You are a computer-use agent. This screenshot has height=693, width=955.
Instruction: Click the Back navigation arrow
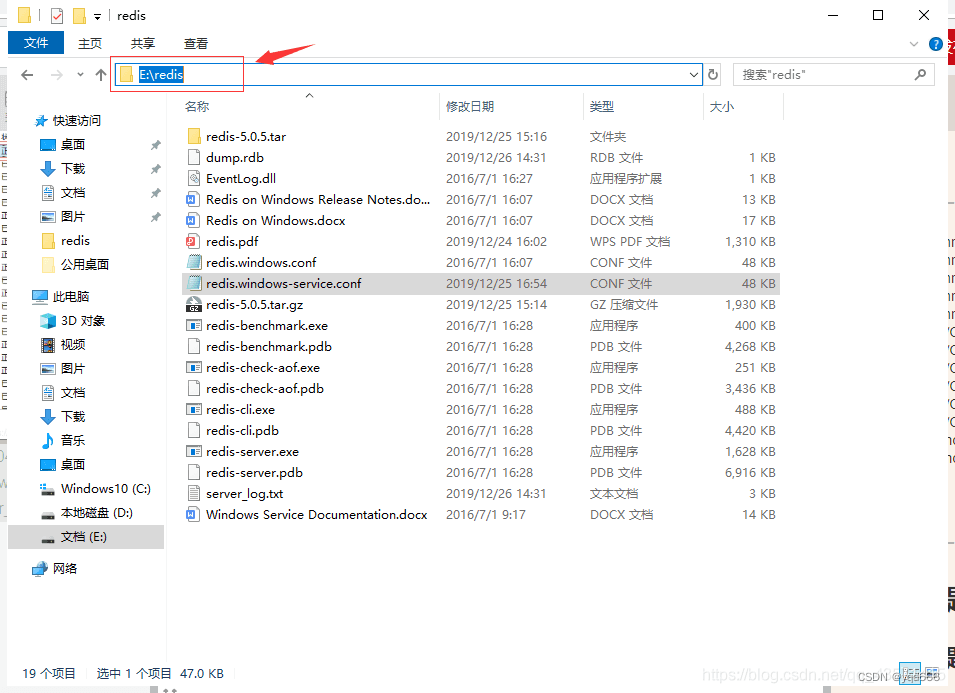(x=27, y=75)
